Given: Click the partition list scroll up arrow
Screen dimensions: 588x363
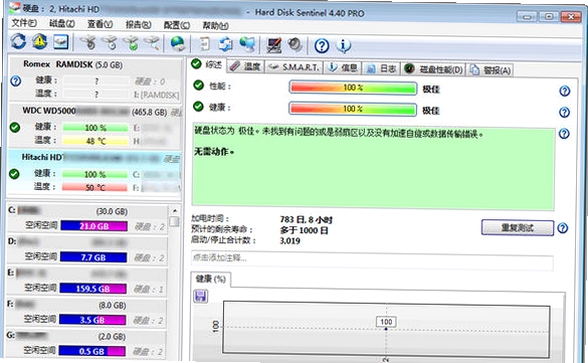Looking at the screenshot, I should click(x=174, y=211).
